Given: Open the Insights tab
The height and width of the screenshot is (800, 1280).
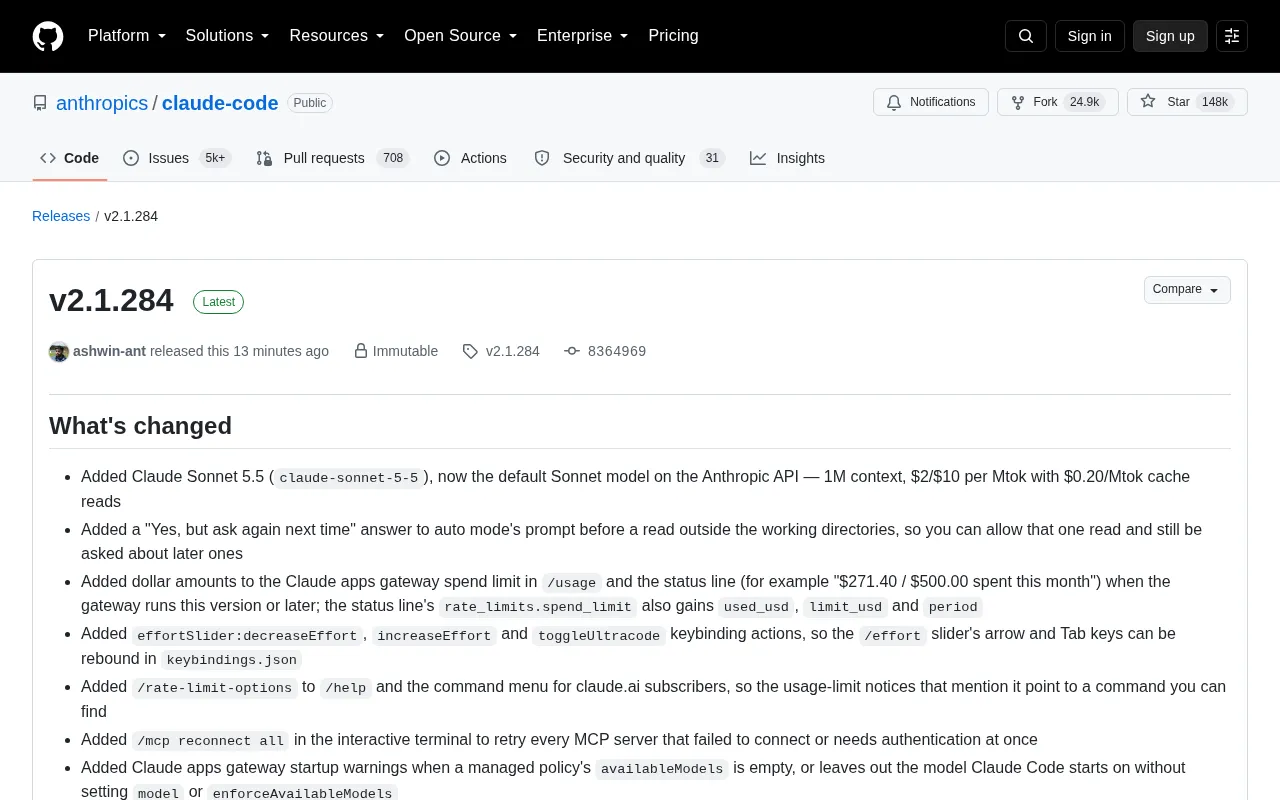Looking at the screenshot, I should coord(788,158).
